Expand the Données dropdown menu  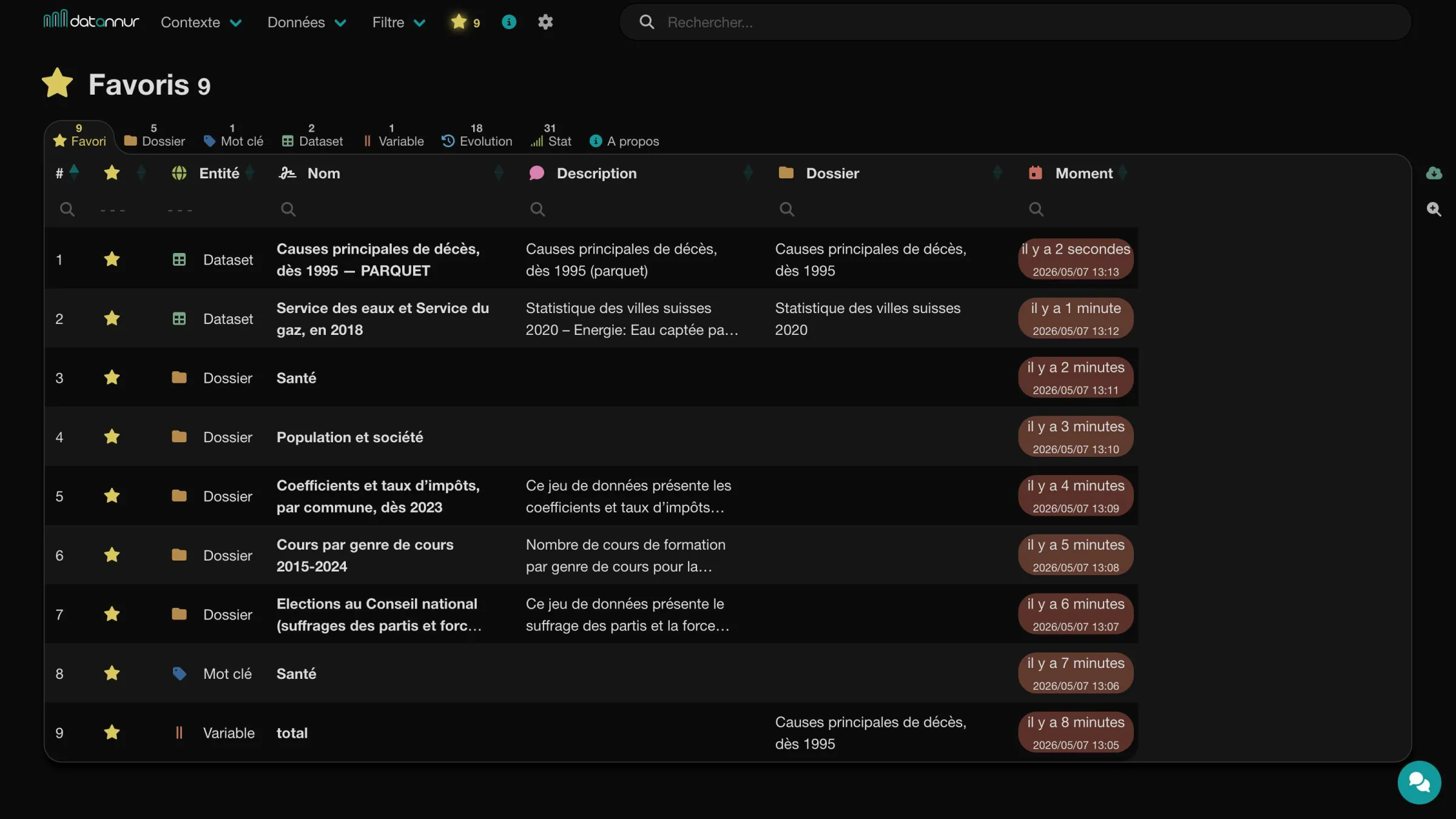(x=307, y=22)
